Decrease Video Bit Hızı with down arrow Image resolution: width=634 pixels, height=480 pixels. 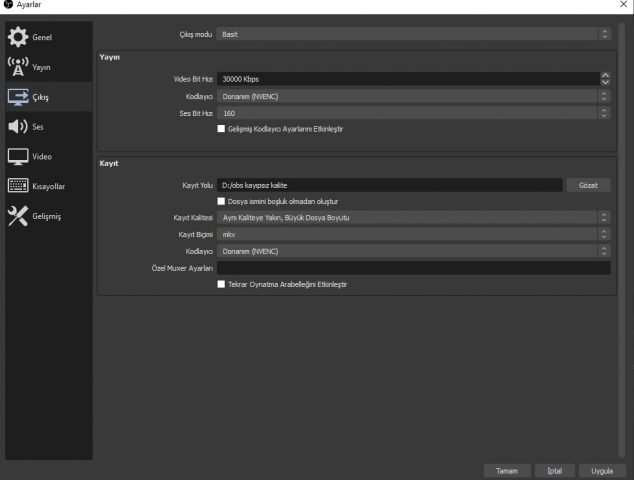click(605, 82)
